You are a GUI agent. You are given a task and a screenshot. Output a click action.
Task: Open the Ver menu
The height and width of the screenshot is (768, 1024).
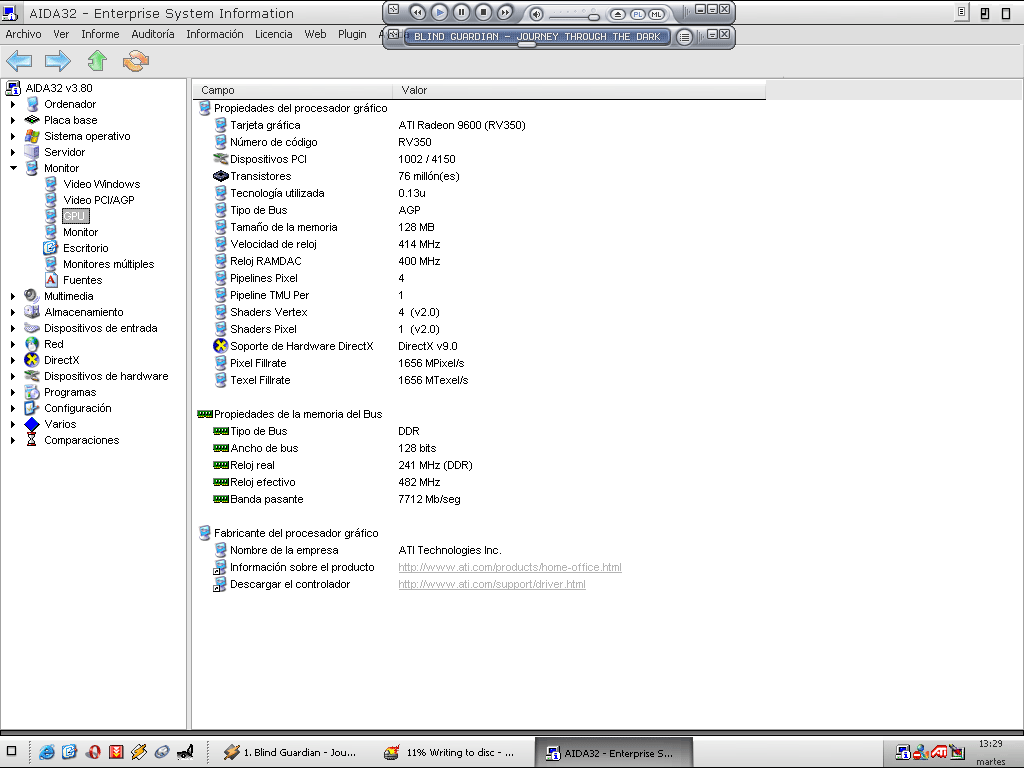[x=61, y=34]
